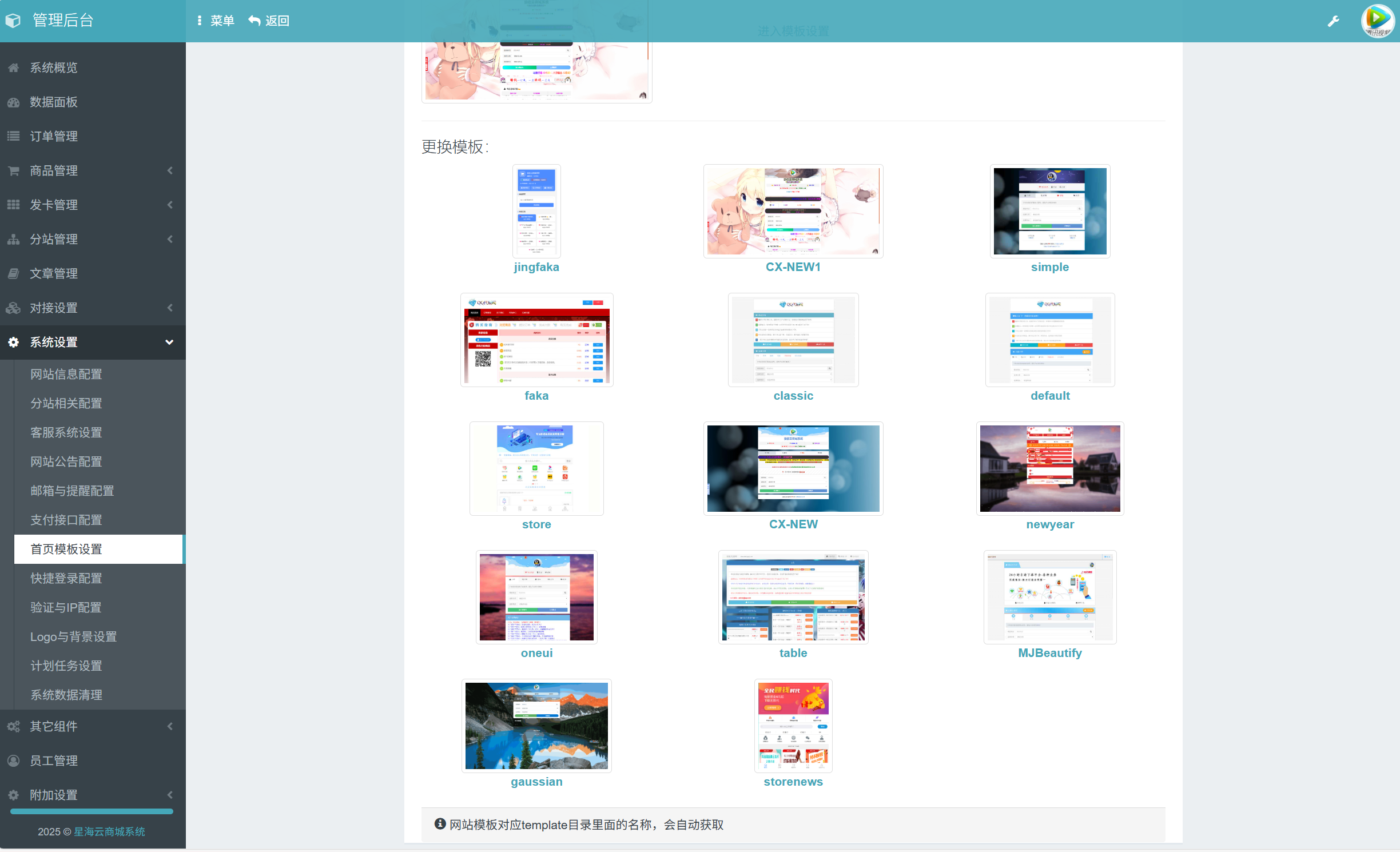Expand the 商品管理 submenu arrow
Image resolution: width=1400 pixels, height=852 pixels.
(x=170, y=170)
